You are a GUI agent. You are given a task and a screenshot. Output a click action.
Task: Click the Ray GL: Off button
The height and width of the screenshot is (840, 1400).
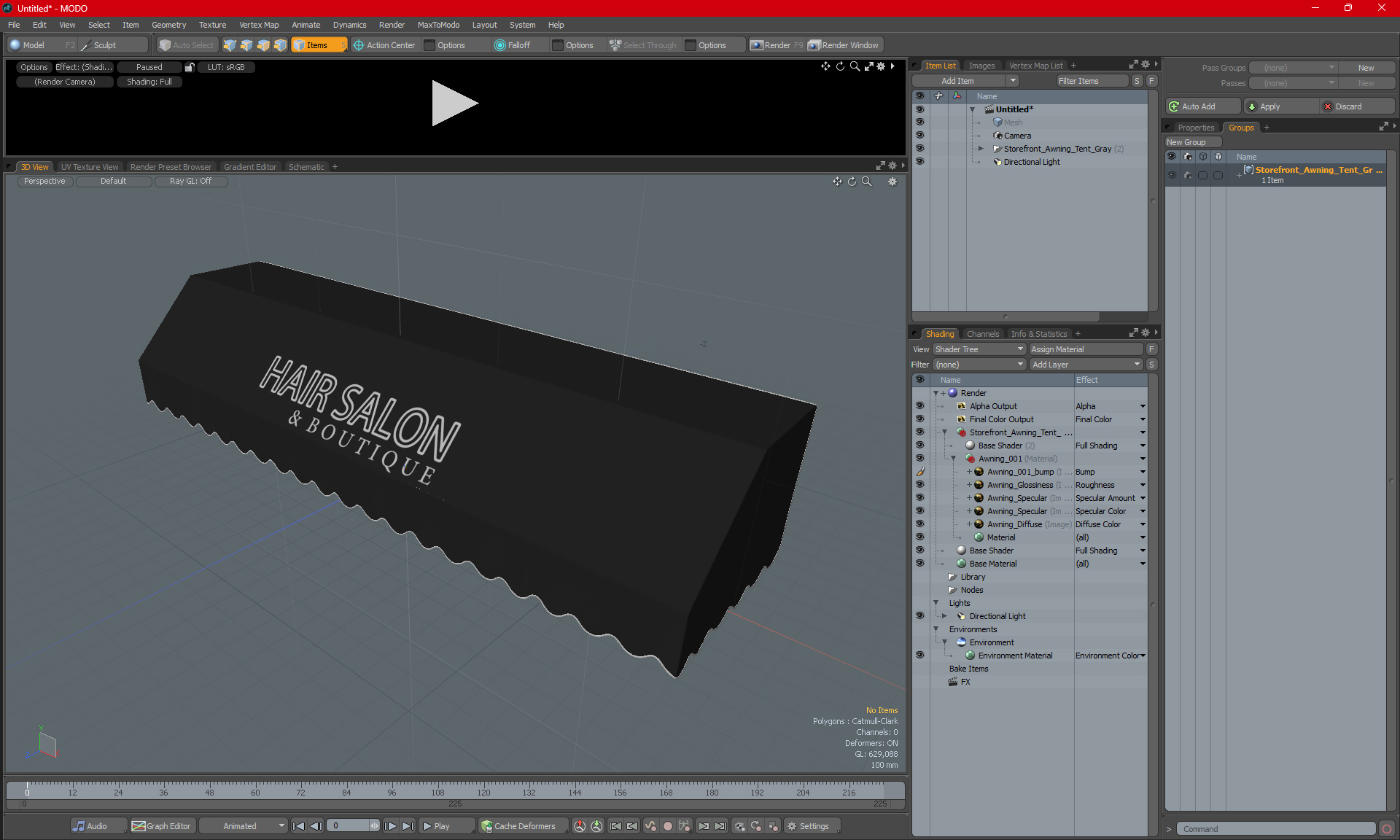tap(190, 182)
